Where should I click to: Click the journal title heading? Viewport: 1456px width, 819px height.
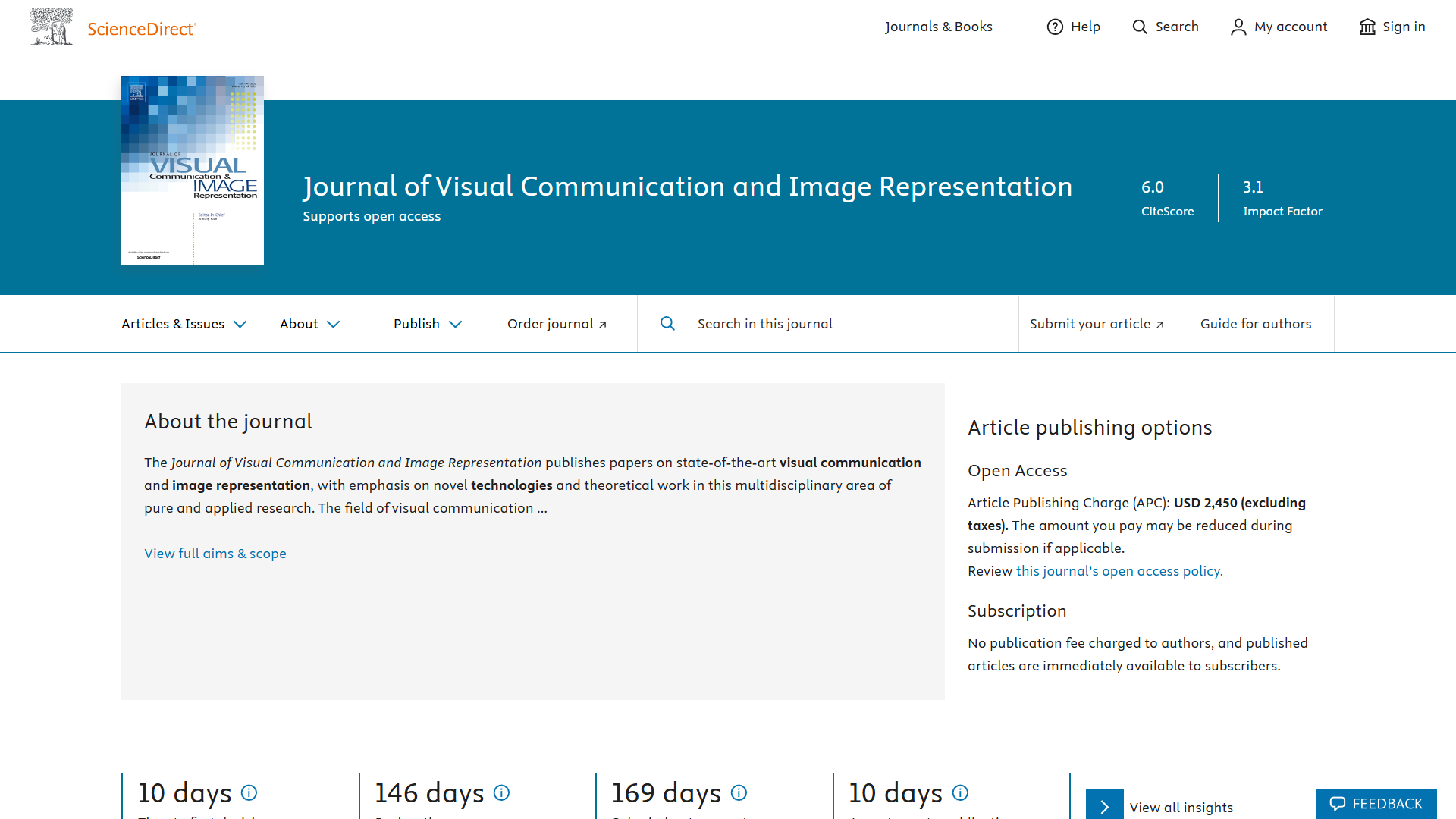pos(688,187)
